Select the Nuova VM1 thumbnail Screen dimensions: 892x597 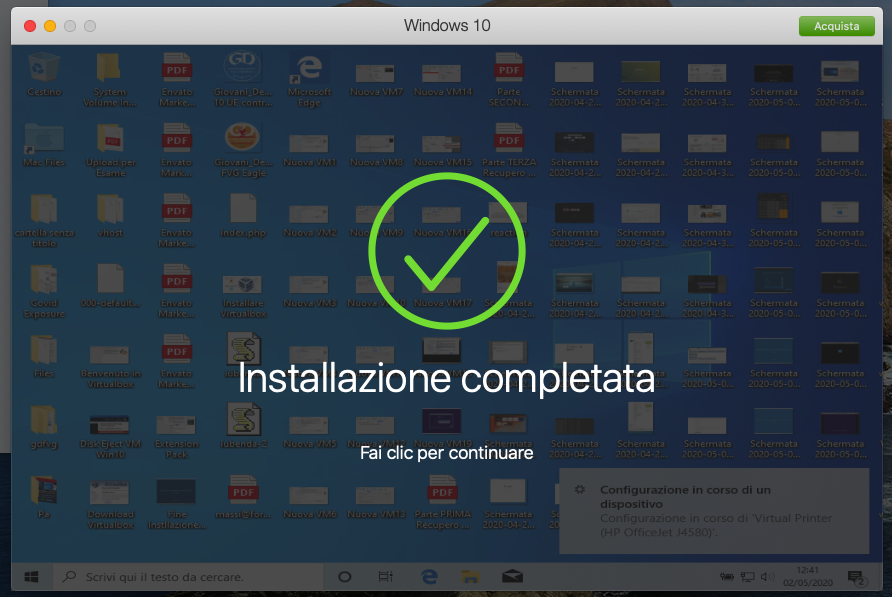point(309,145)
